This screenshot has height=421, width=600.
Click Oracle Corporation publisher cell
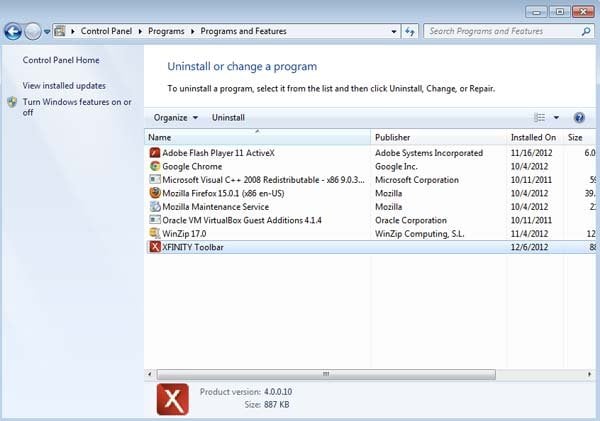point(411,220)
